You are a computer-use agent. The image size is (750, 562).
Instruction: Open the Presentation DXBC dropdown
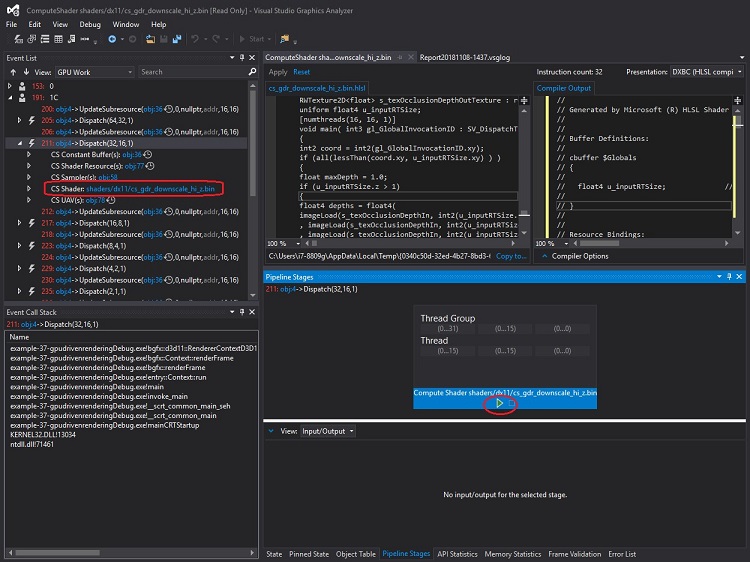click(704, 72)
